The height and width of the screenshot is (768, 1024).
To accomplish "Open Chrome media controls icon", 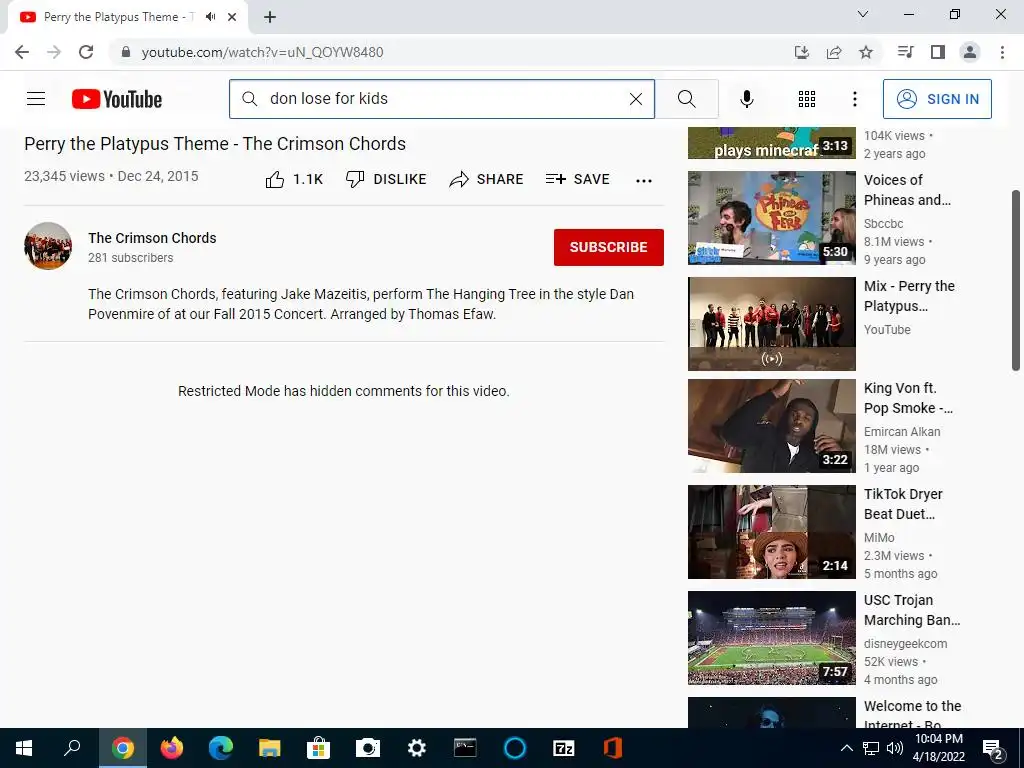I will pyautogui.click(x=905, y=52).
